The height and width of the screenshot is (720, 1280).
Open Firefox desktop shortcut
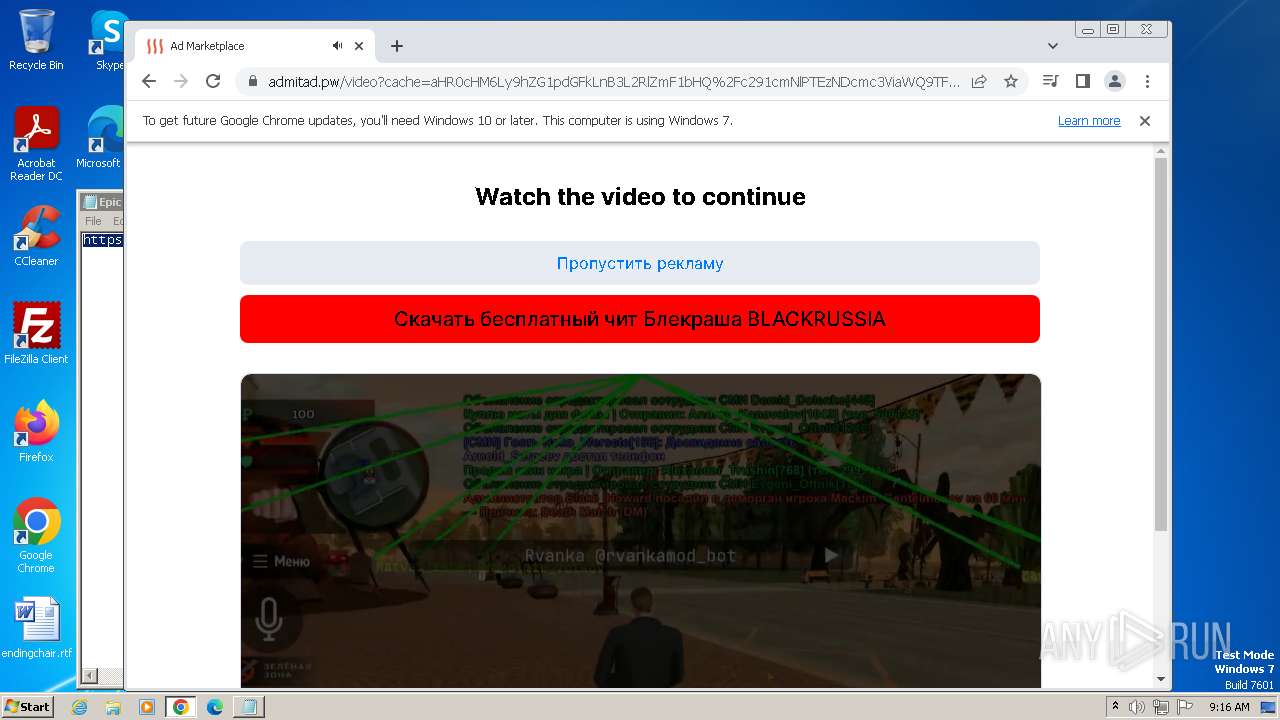pyautogui.click(x=36, y=432)
